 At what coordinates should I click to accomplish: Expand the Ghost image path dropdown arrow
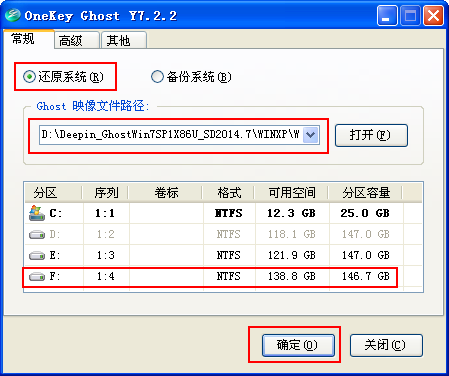pos(311,135)
